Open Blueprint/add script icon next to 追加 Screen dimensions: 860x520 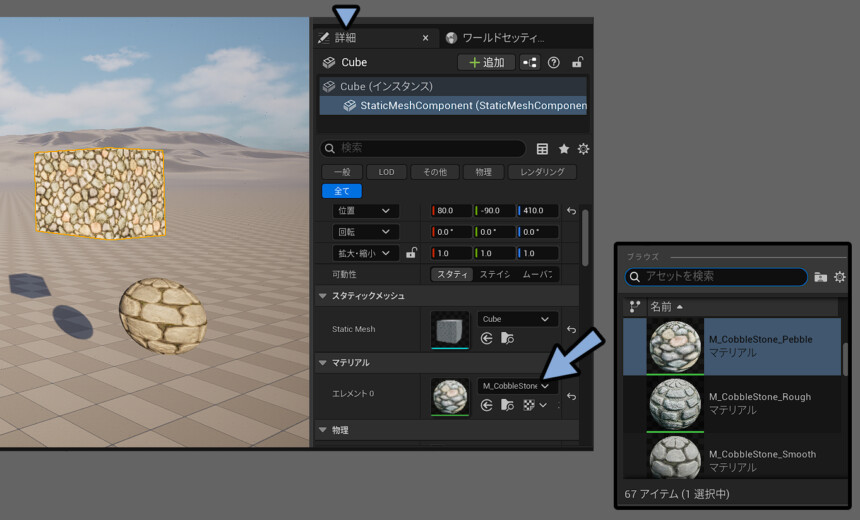[x=530, y=63]
